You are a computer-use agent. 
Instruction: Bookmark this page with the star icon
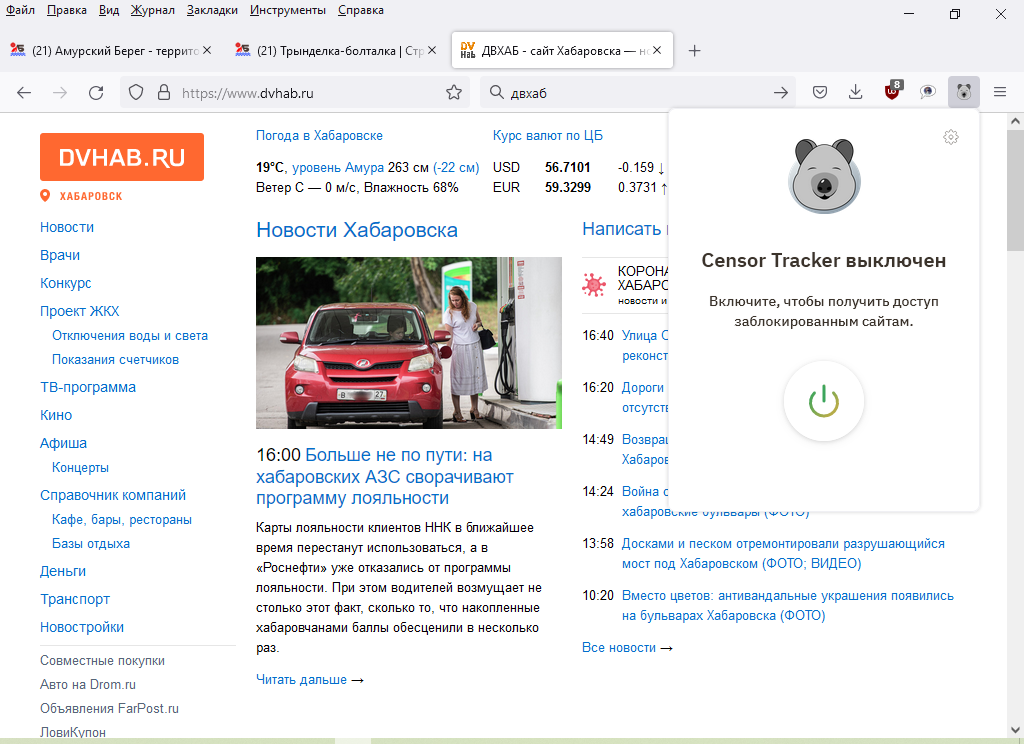click(x=454, y=93)
